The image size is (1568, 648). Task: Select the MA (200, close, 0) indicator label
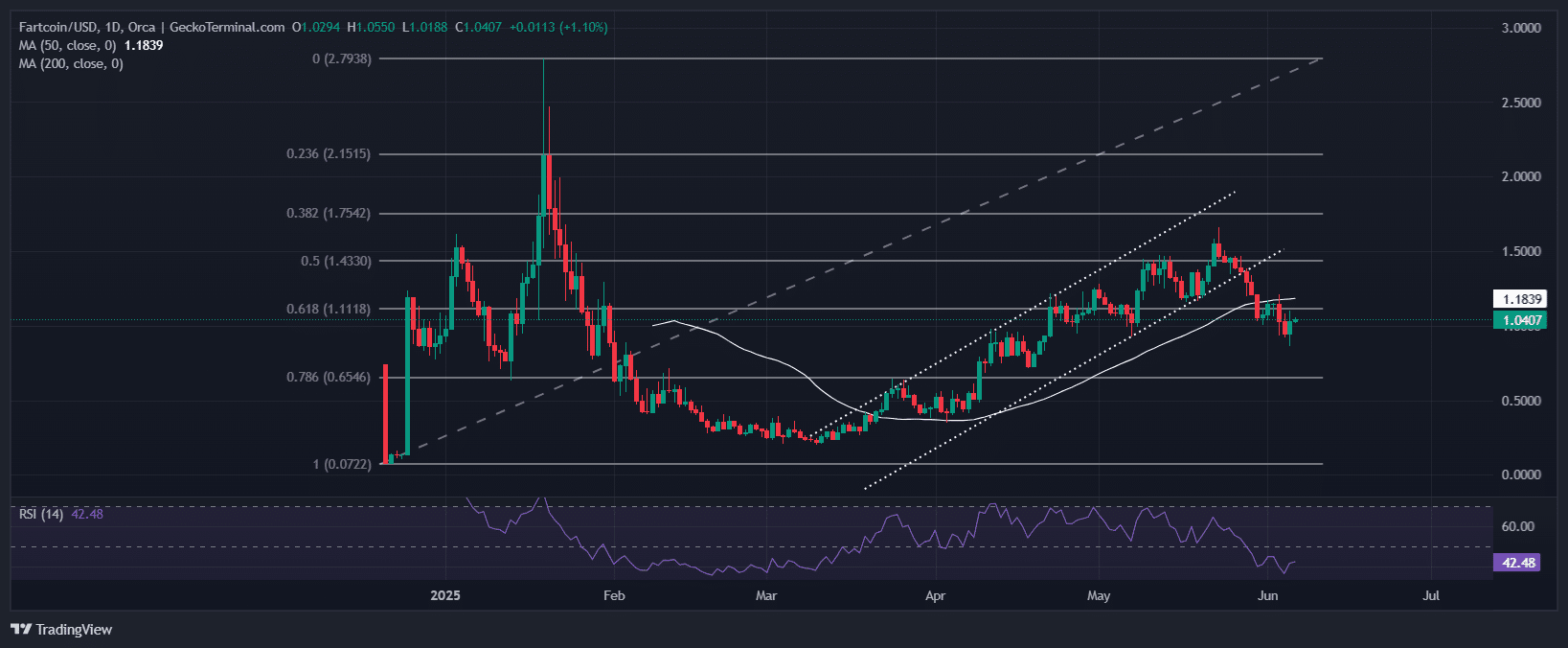[71, 63]
